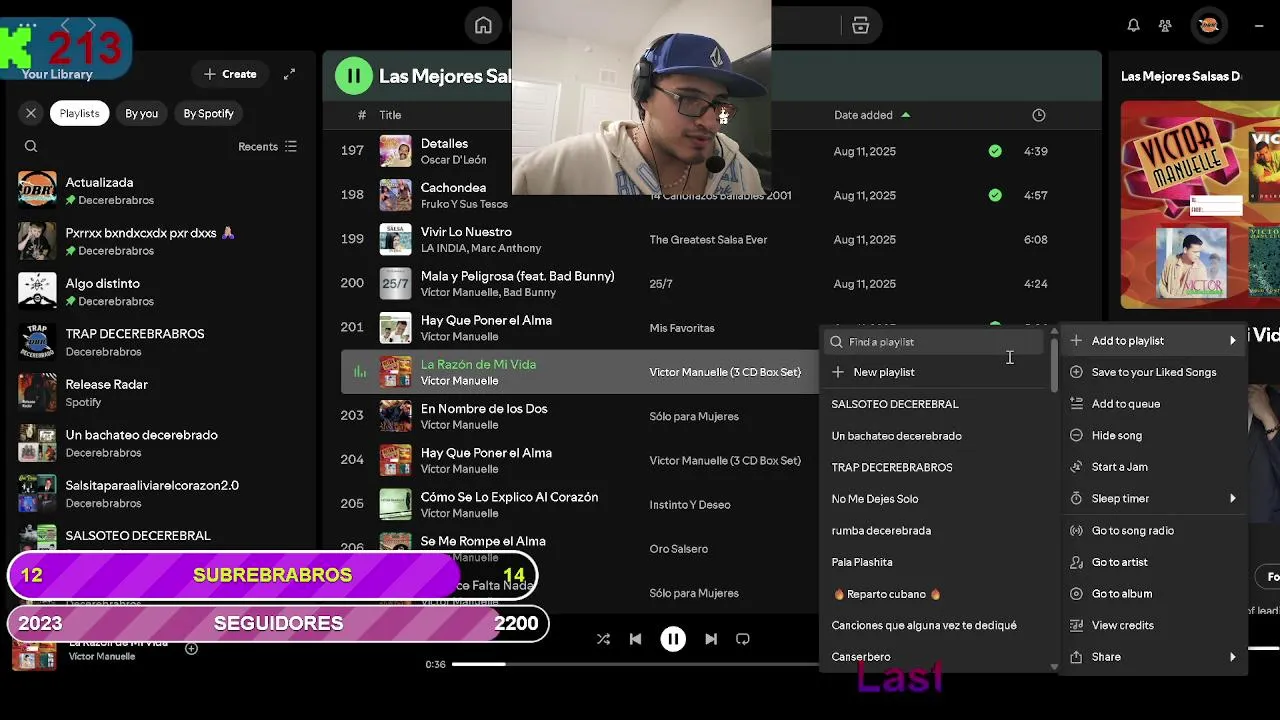Viewport: 1280px width, 720px height.
Task: Add song to No Me Dejes Solo
Action: [934, 499]
